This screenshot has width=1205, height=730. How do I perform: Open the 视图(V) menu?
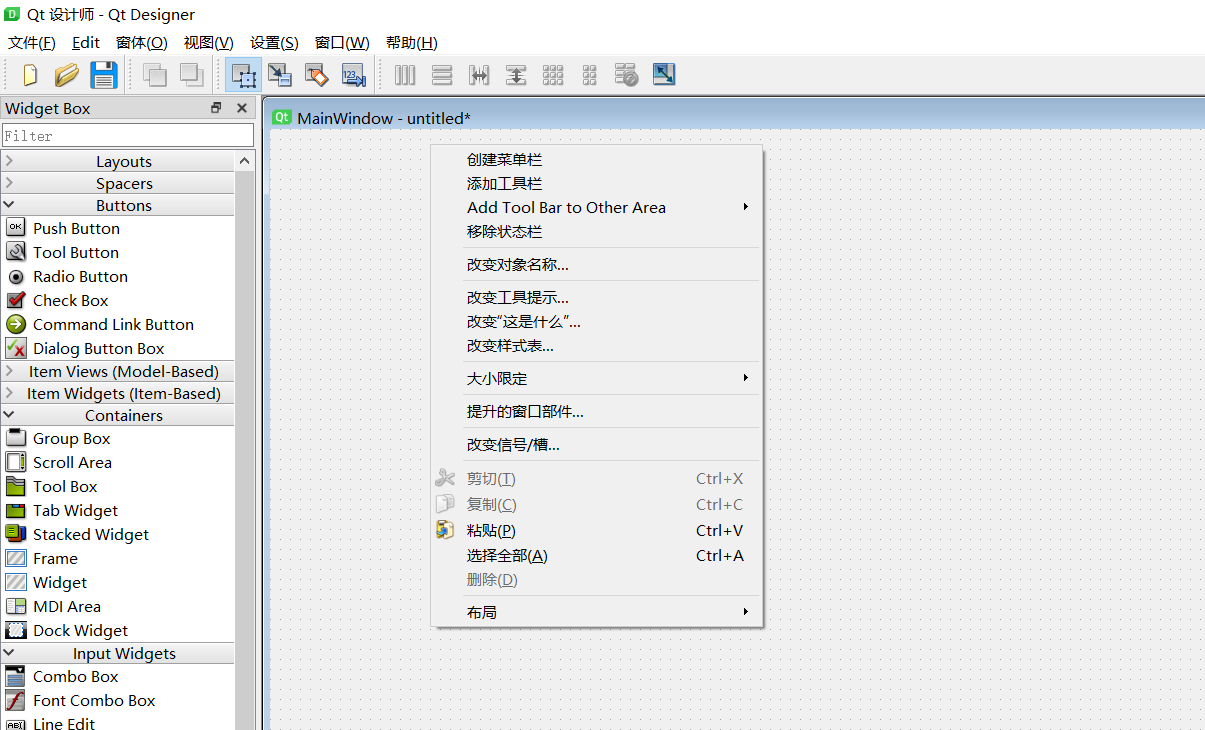(x=208, y=42)
